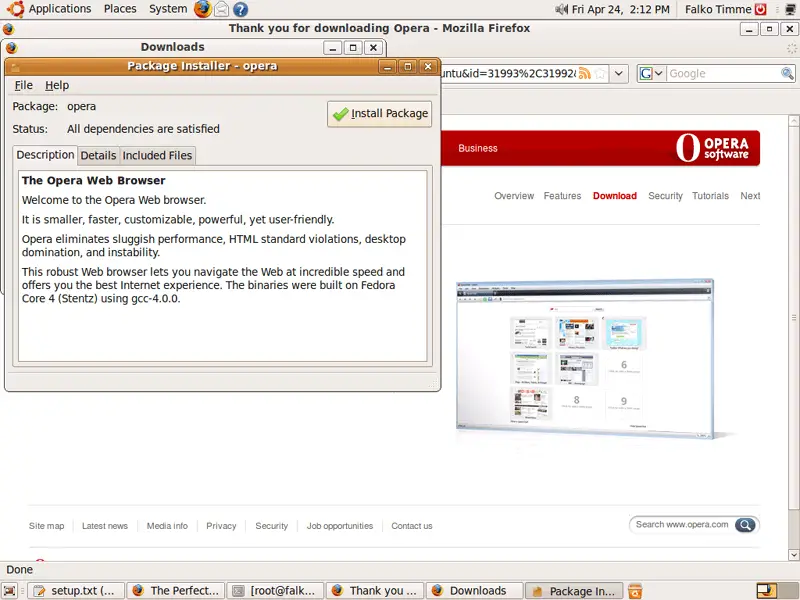The width and height of the screenshot is (800, 600).
Task: Open the System menu
Action: 168,9
